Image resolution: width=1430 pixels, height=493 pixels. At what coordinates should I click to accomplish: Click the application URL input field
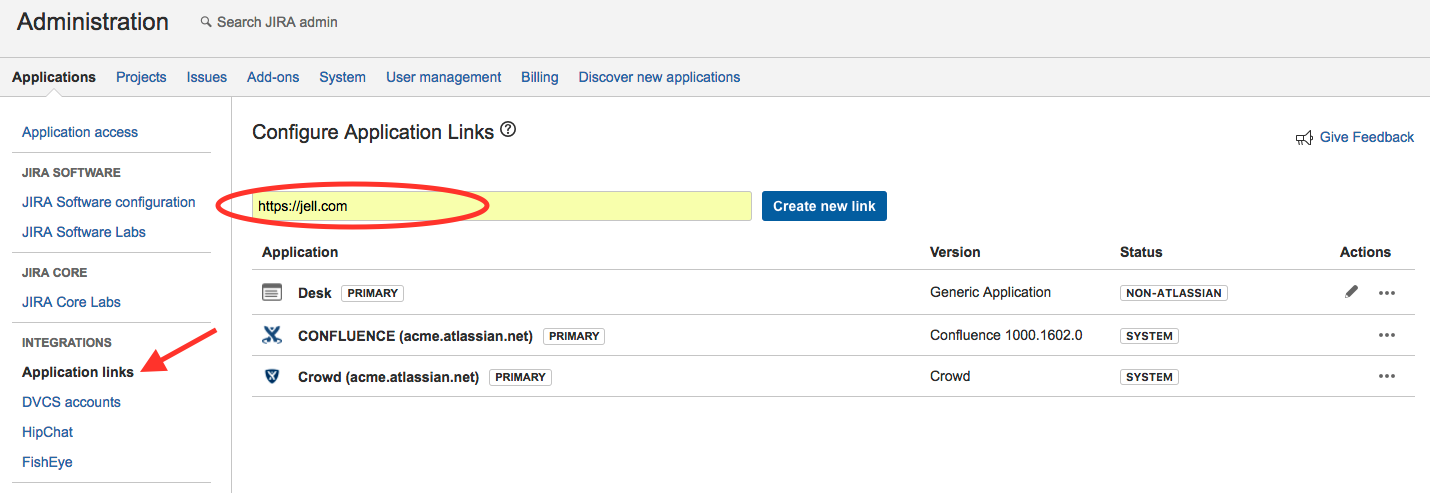tap(501, 206)
